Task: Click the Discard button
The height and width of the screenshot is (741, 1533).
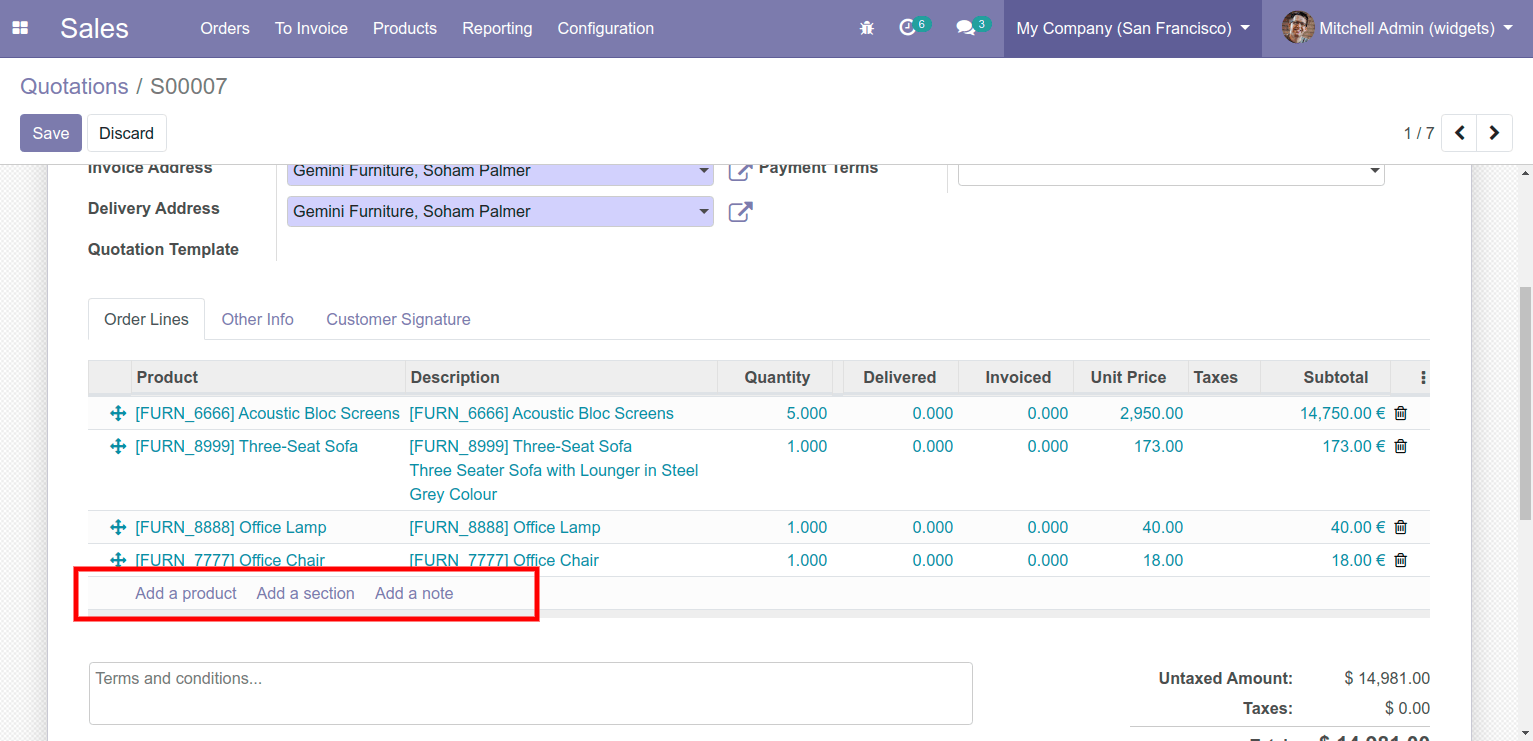Action: (x=127, y=133)
